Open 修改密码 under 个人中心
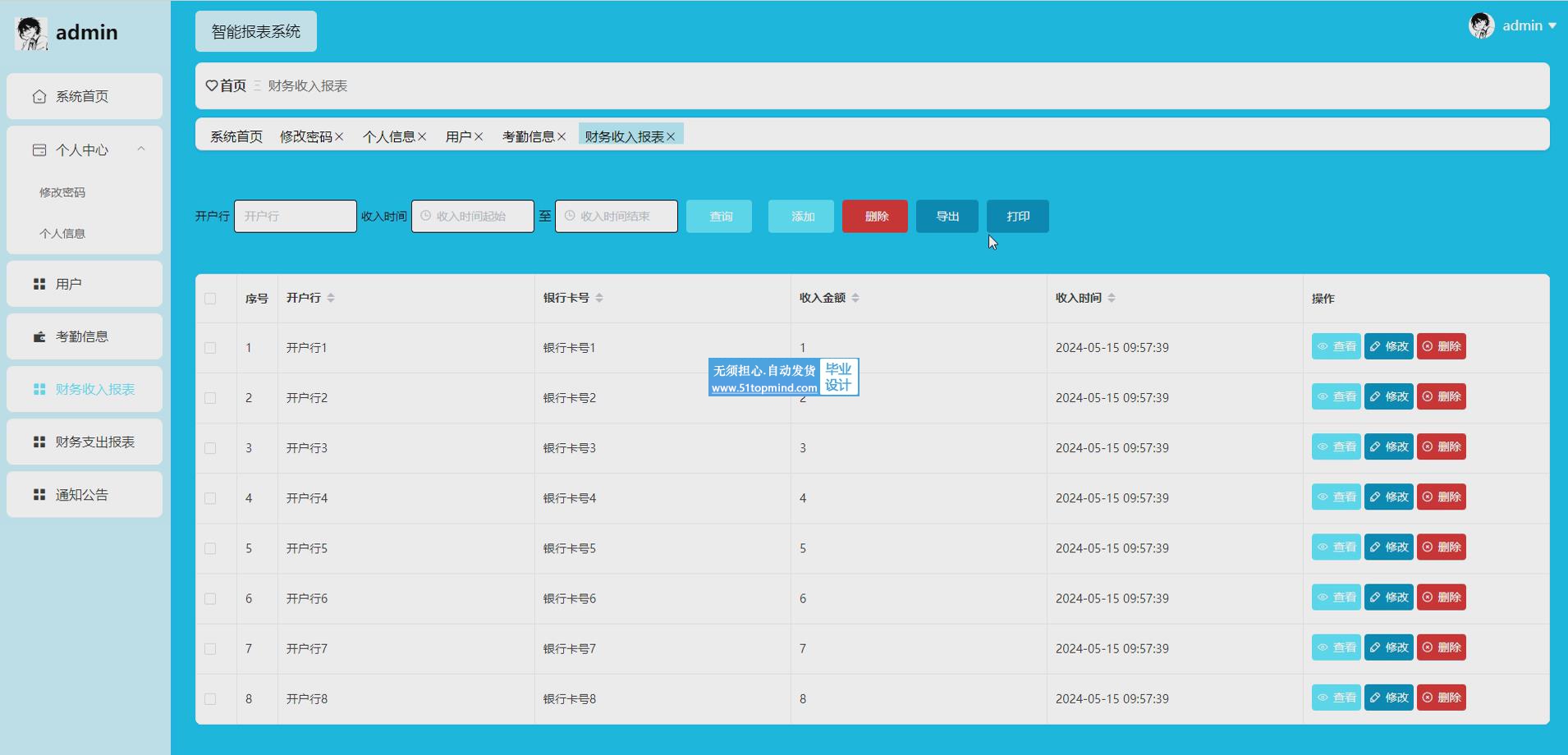This screenshot has width=1568, height=755. (62, 192)
